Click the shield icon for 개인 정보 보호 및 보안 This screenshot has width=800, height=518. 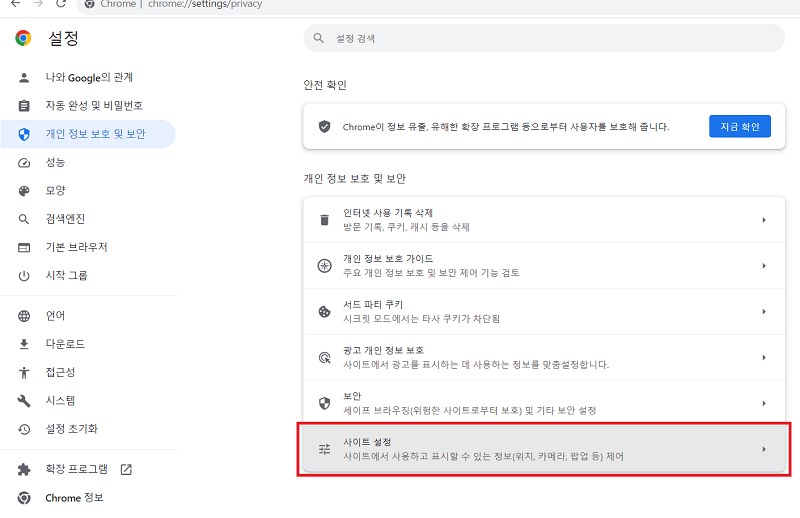coord(24,134)
